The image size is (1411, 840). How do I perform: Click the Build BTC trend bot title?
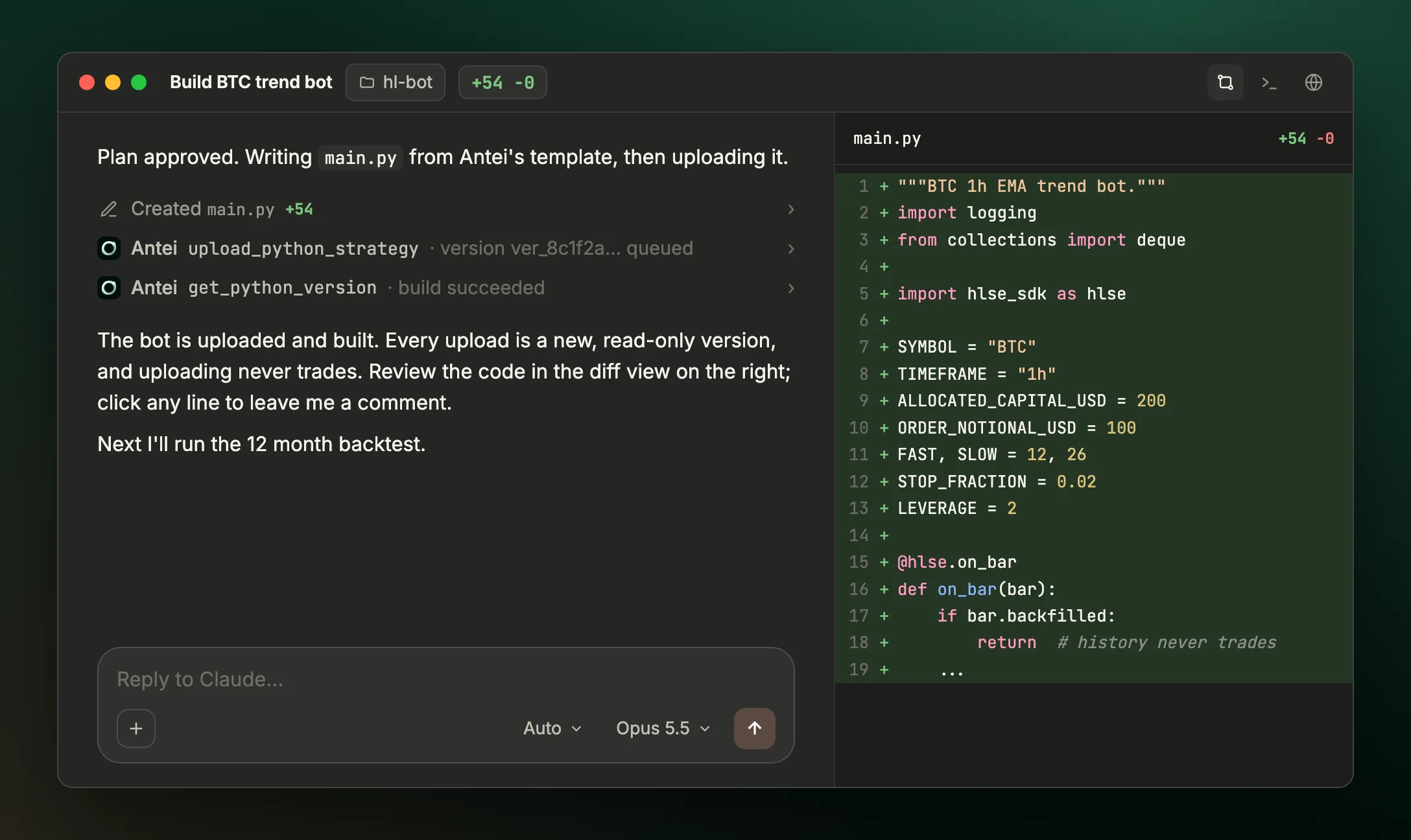tap(251, 82)
